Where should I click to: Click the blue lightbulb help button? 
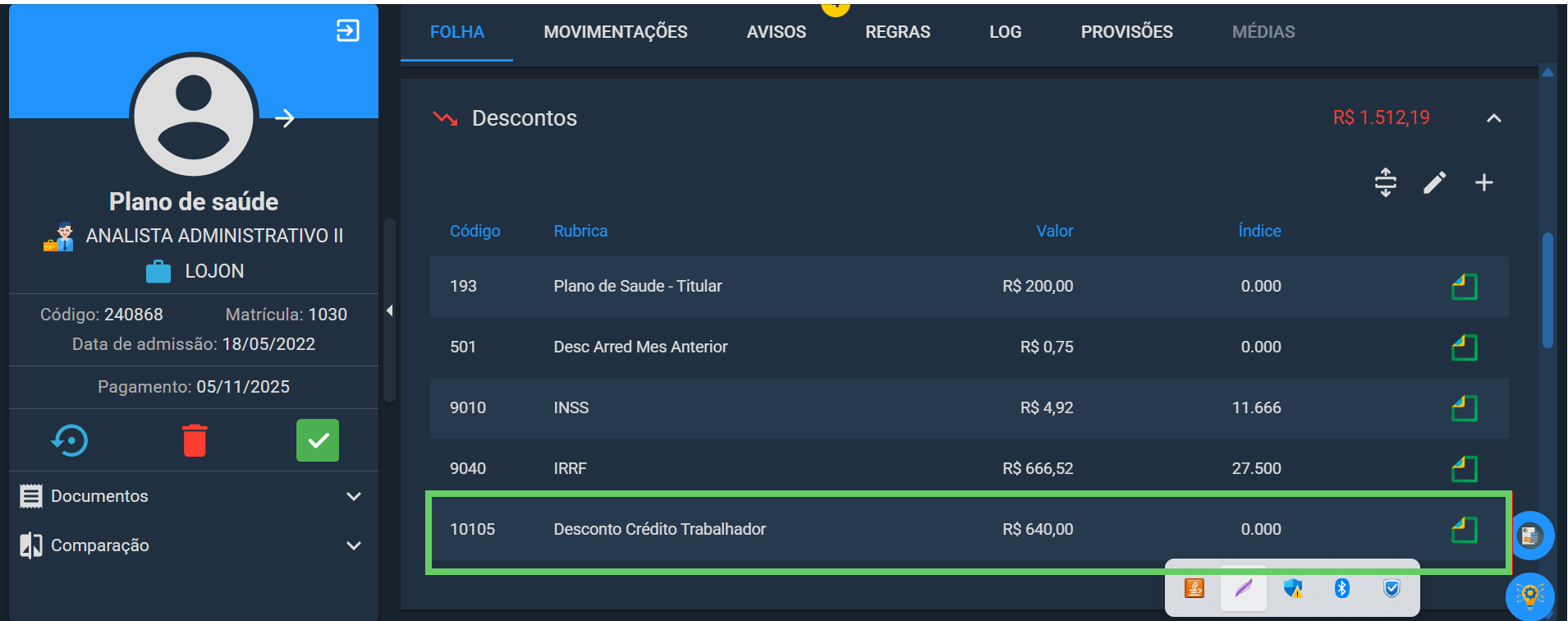click(x=1529, y=596)
